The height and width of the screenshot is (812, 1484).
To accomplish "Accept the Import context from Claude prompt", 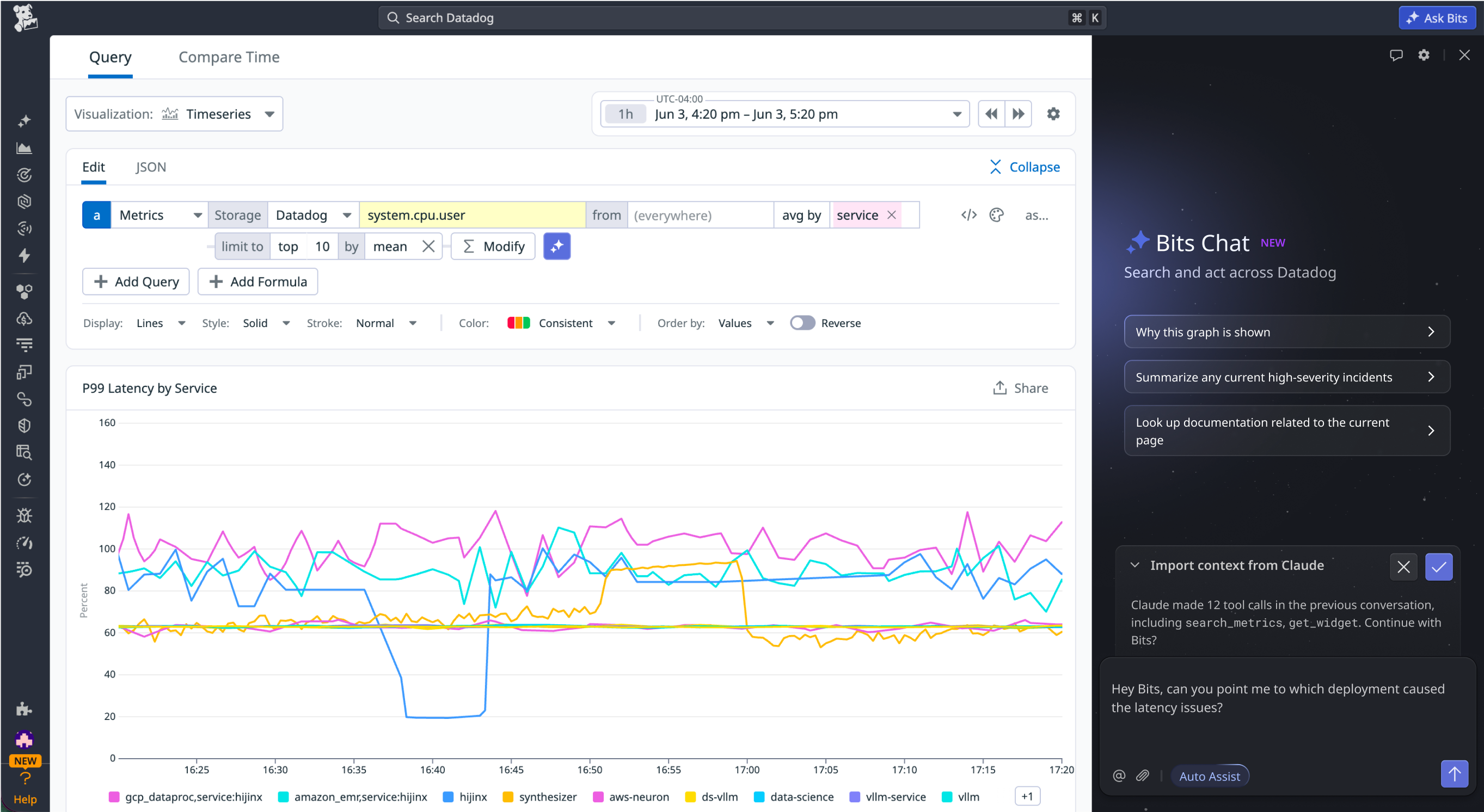I will point(1438,567).
